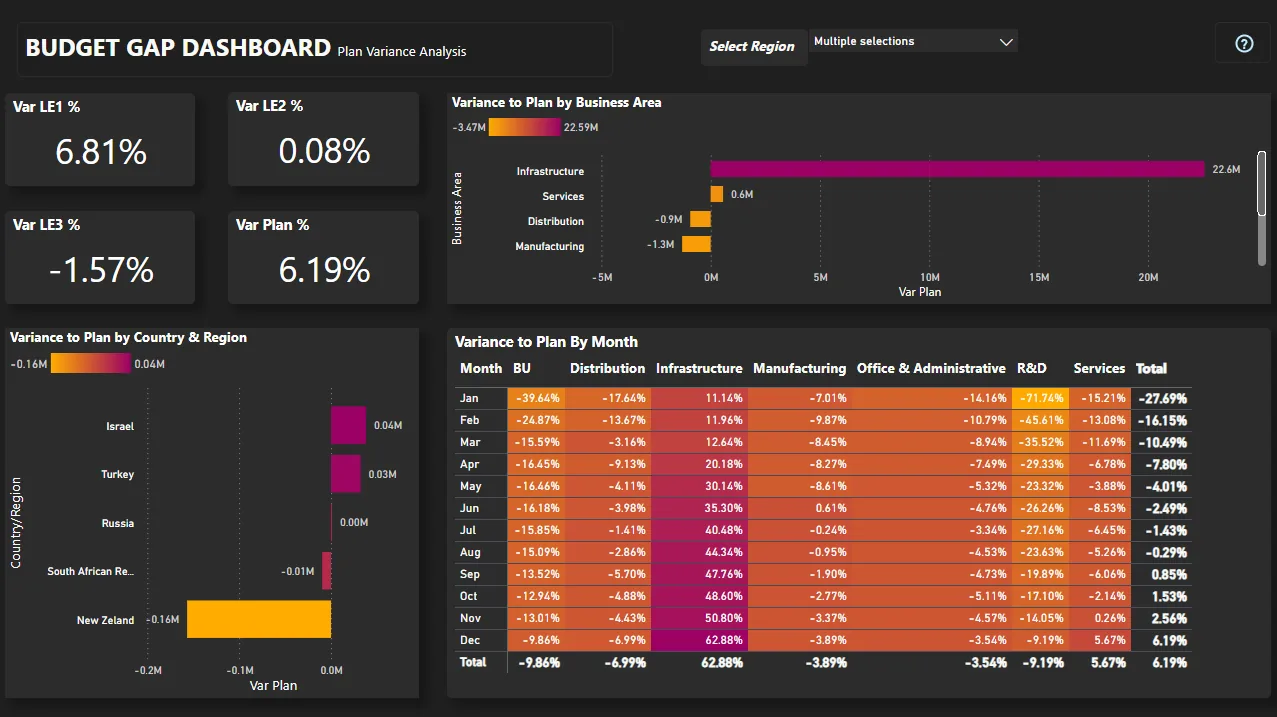The height and width of the screenshot is (717, 1277).
Task: Select the South African Re... bar
Action: (x=326, y=571)
